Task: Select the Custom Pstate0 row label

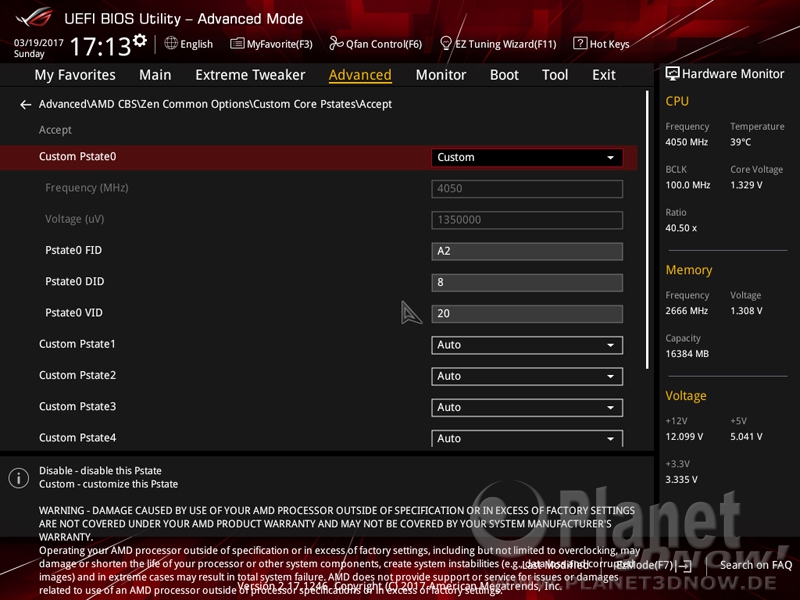Action: (78, 157)
